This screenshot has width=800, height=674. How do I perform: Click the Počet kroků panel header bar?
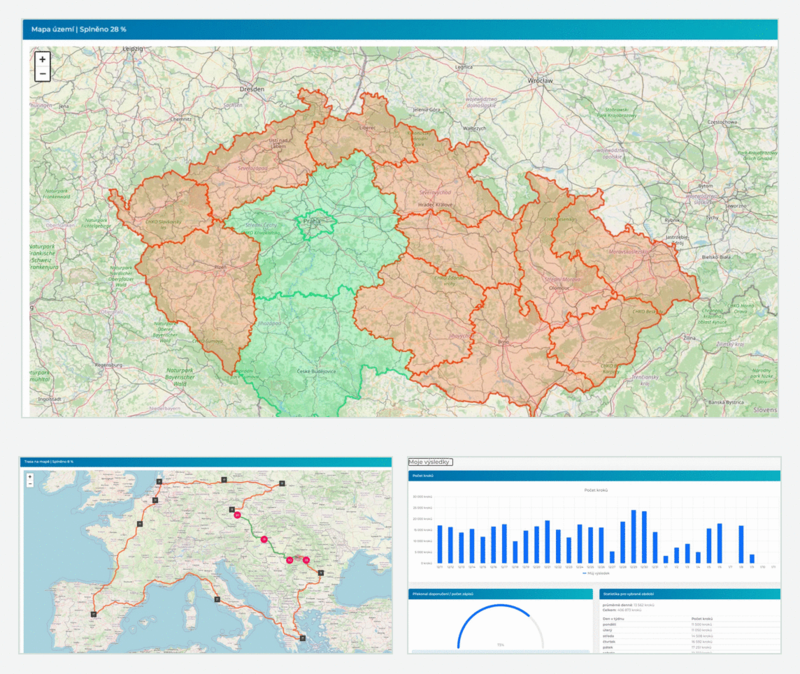[x=594, y=476]
